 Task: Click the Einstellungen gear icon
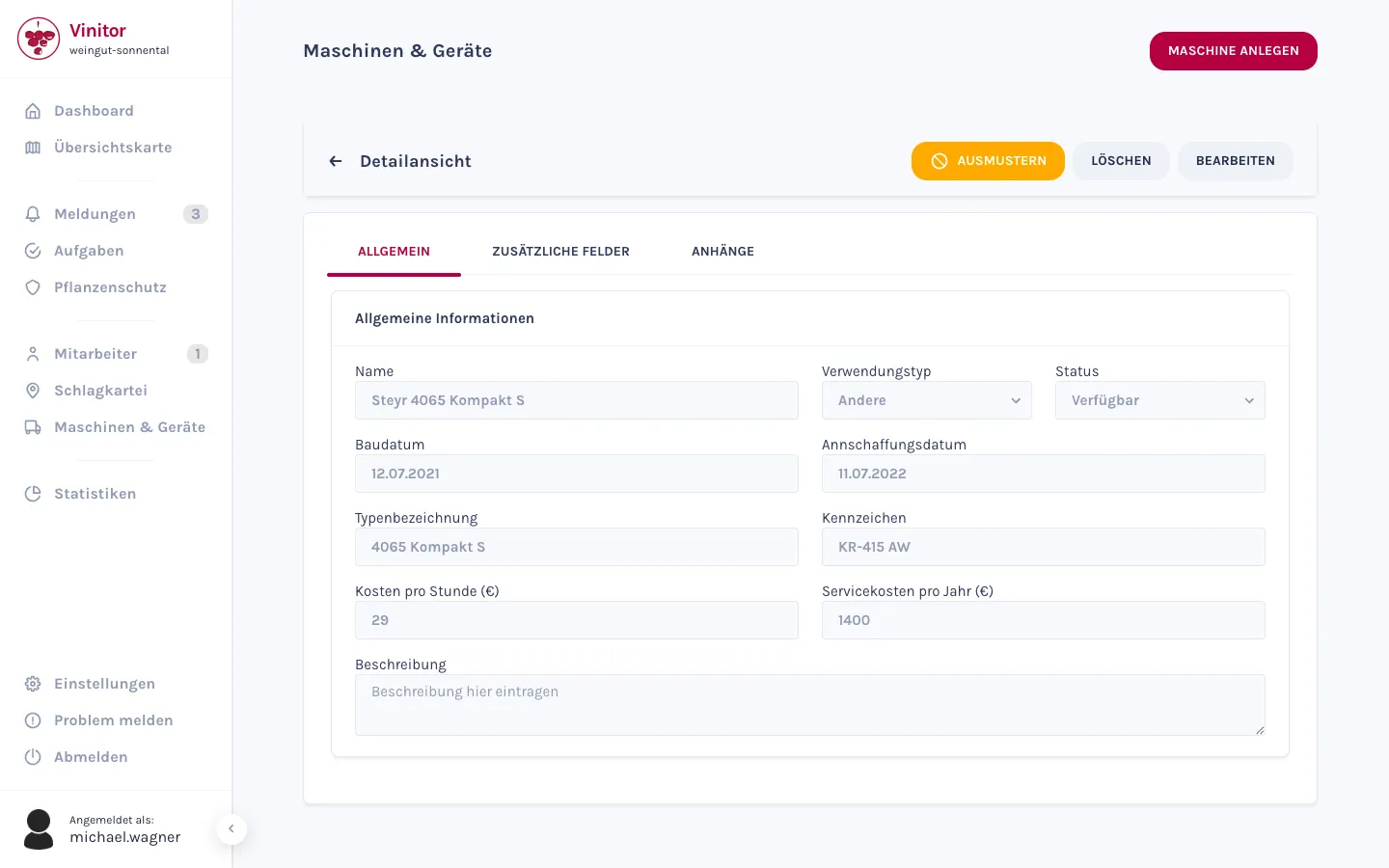33,684
